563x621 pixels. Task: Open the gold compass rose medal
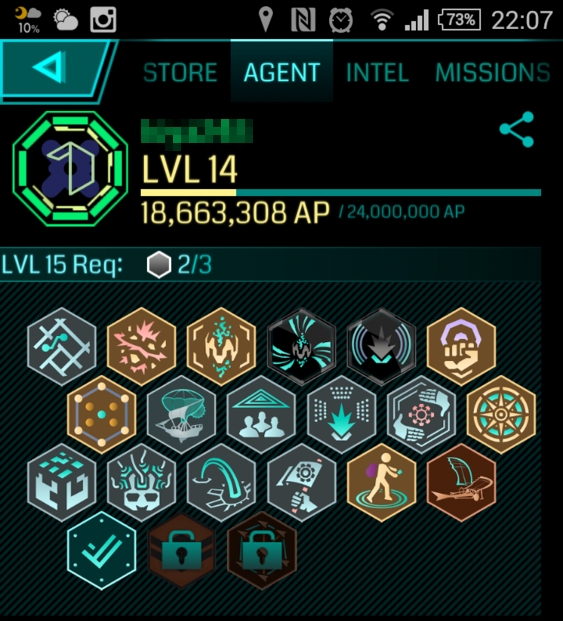tap(501, 415)
